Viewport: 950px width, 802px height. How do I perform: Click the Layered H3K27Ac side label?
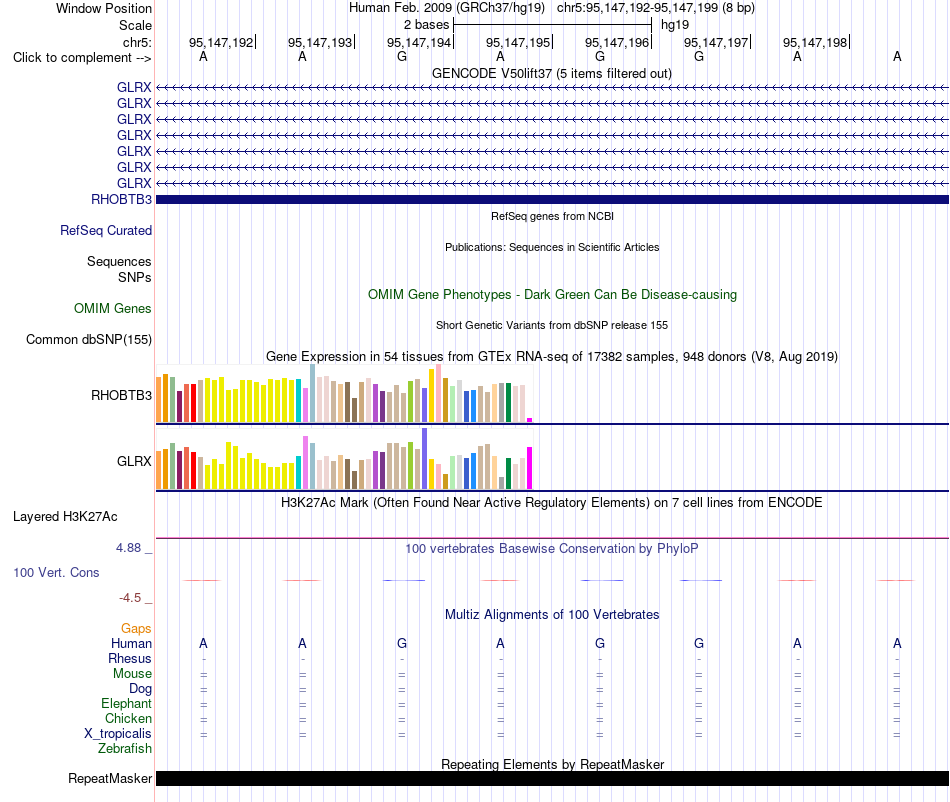pos(65,517)
